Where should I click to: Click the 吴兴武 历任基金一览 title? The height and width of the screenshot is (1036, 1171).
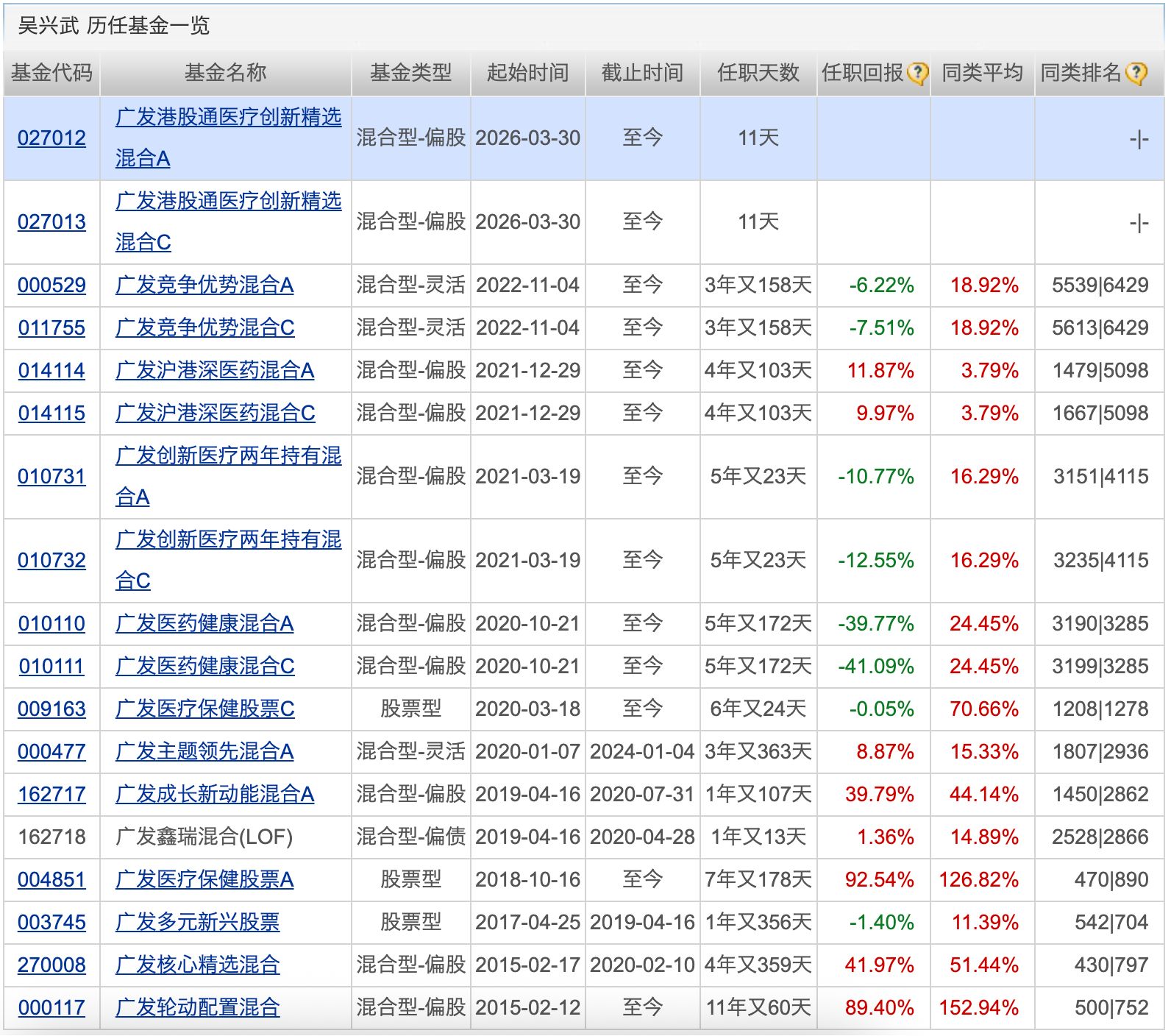[113, 26]
